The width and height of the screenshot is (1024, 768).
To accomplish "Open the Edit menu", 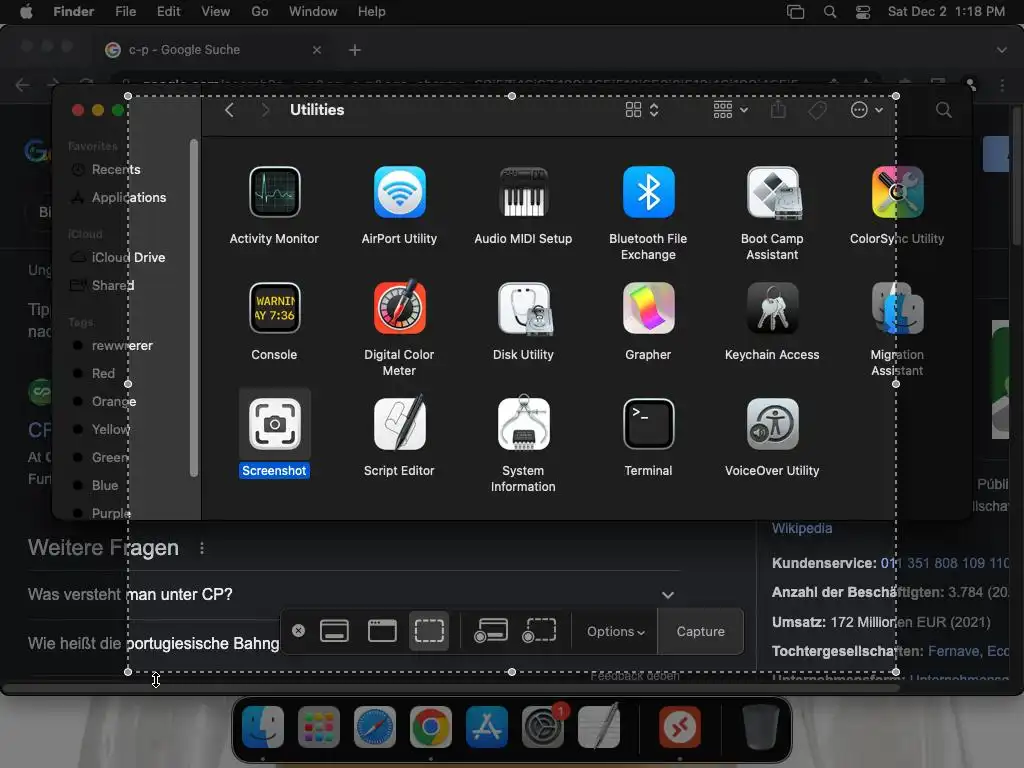I will 168,12.
